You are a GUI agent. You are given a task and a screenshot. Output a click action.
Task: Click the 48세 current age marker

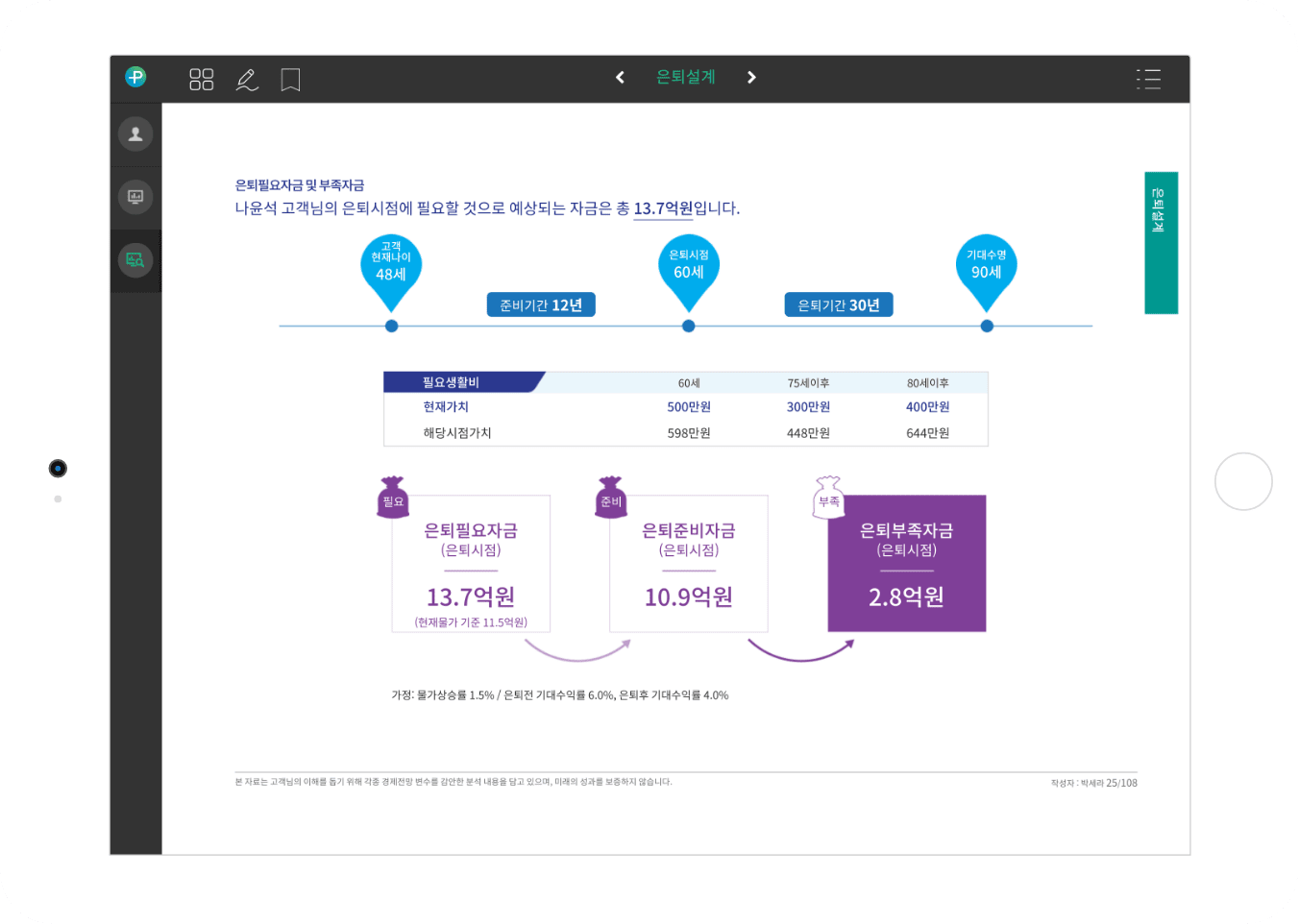click(391, 273)
